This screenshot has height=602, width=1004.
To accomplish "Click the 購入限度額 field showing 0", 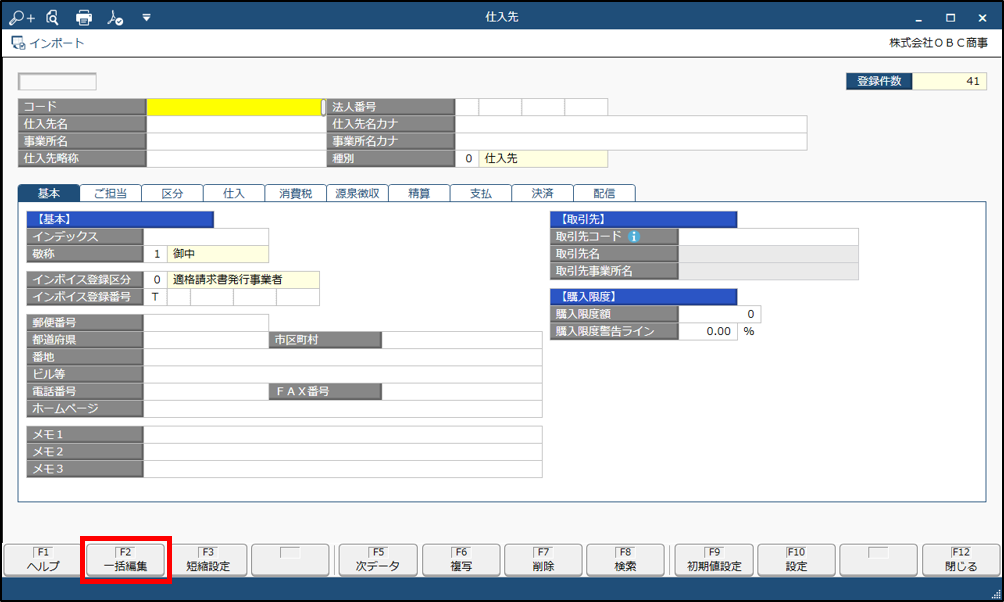I will click(720, 314).
